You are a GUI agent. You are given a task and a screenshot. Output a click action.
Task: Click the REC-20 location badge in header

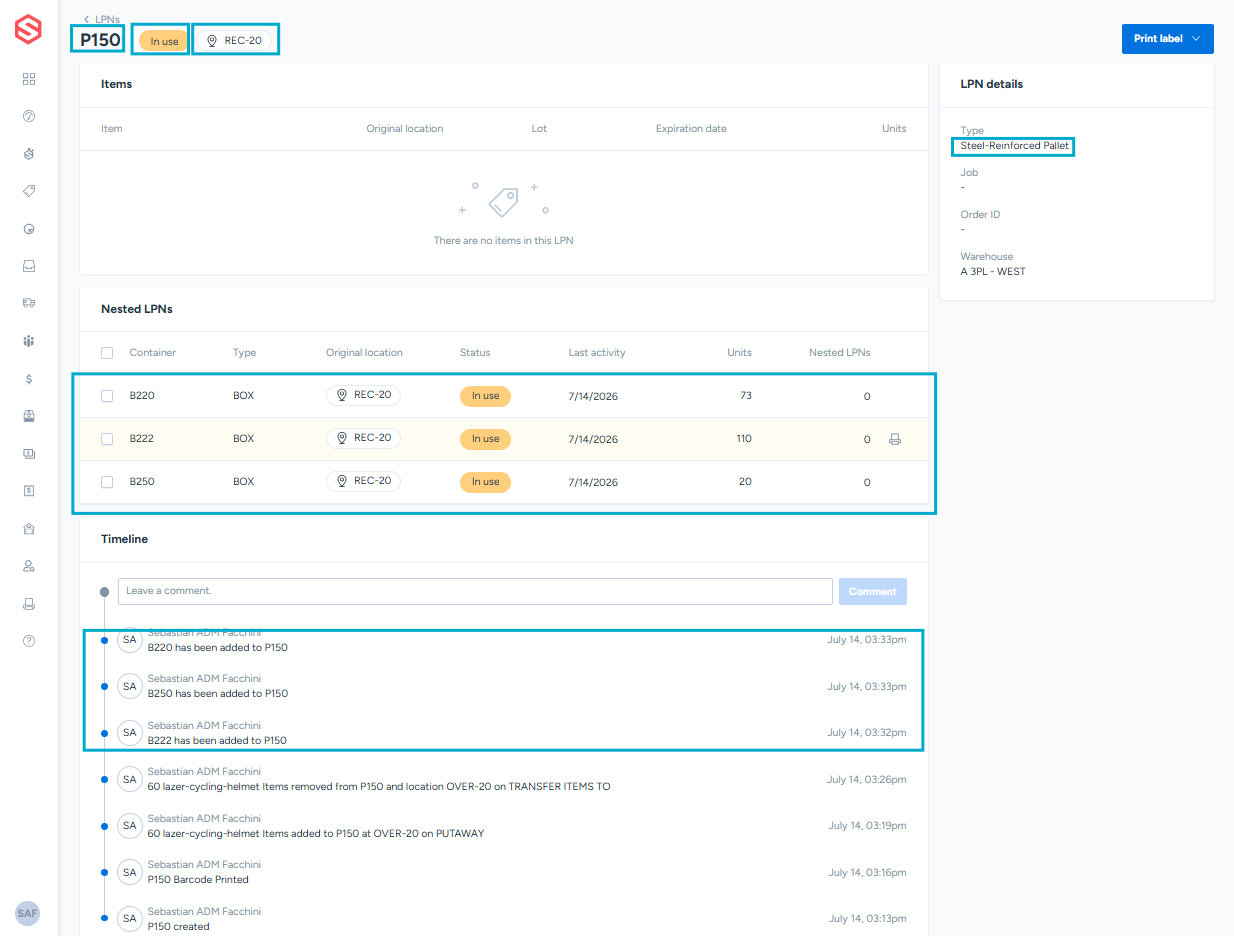pos(234,41)
